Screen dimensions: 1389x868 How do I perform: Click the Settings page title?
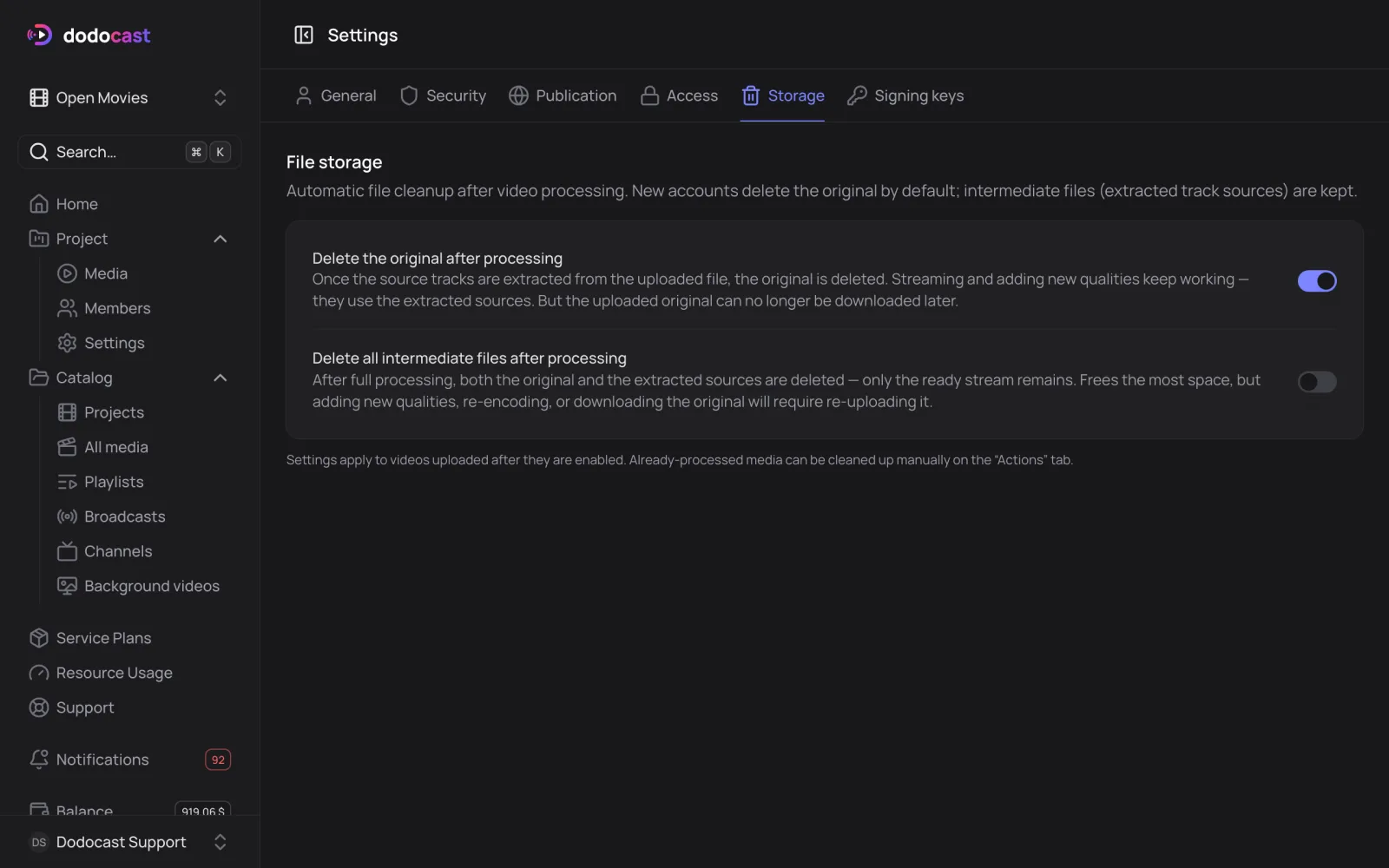(x=363, y=35)
